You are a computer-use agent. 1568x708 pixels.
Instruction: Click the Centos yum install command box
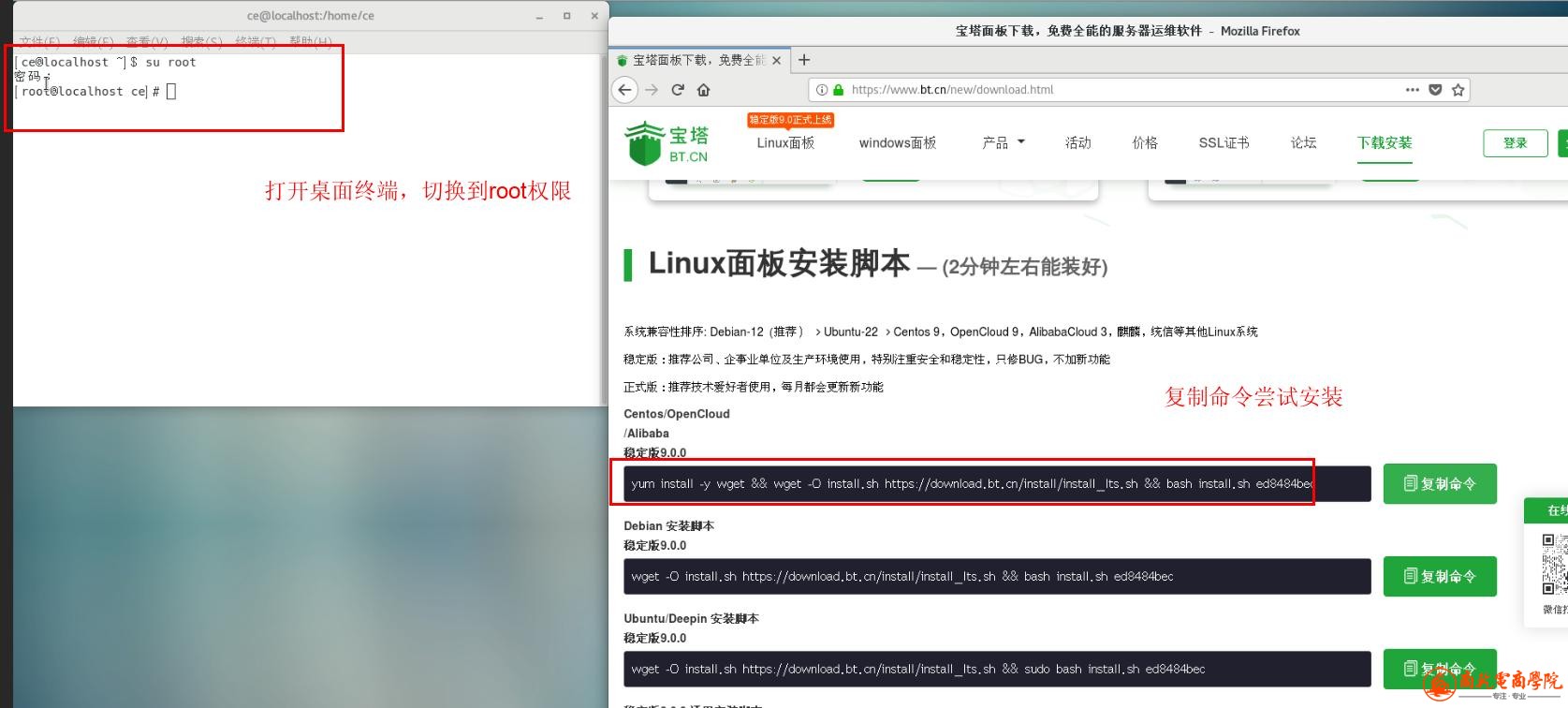pos(997,484)
